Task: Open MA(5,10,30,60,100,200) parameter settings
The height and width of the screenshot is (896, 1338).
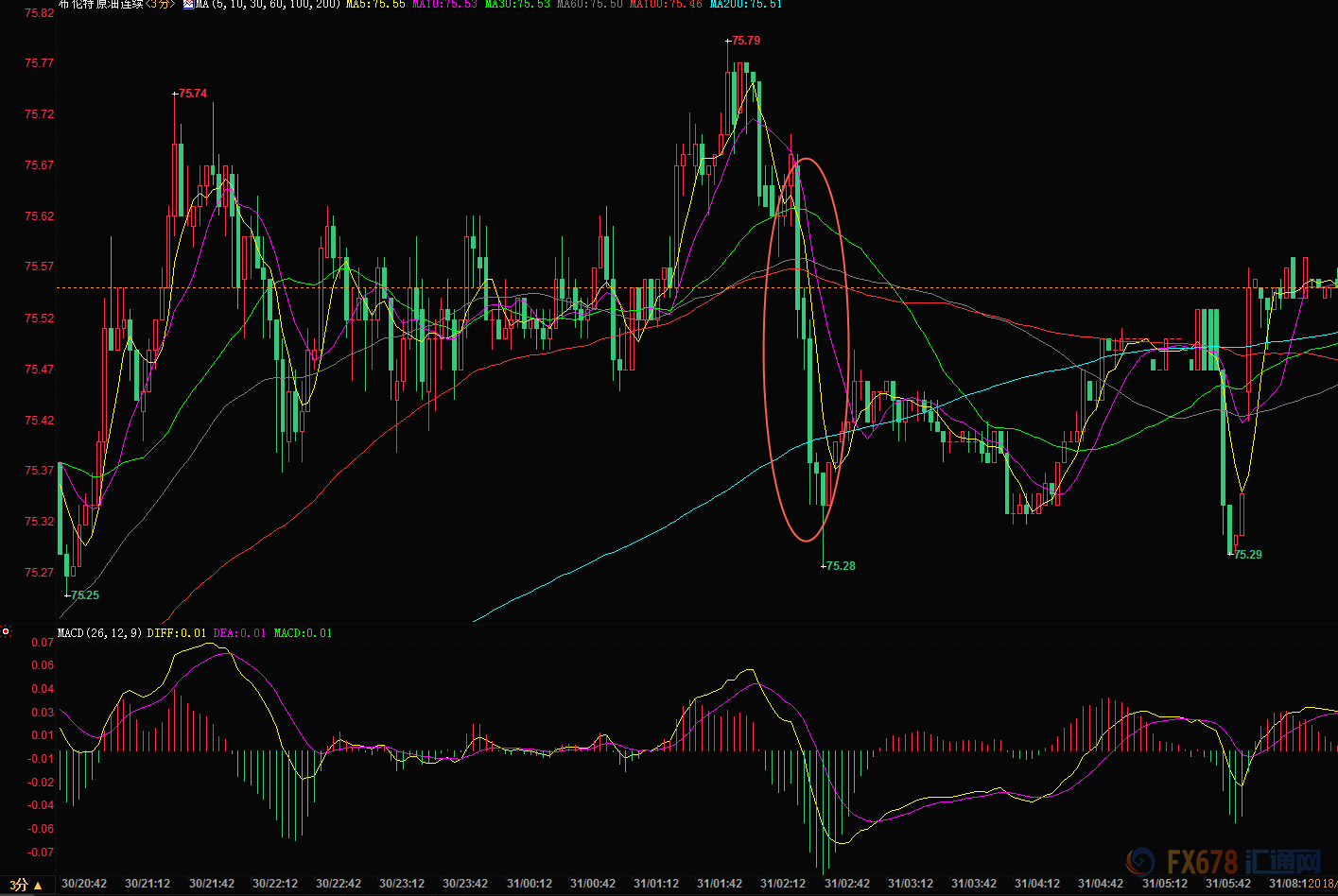Action: tap(268, 5)
